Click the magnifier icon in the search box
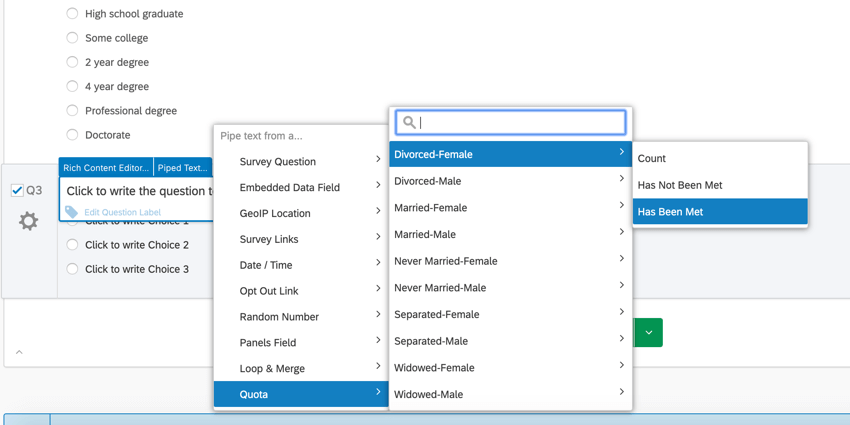 409,123
